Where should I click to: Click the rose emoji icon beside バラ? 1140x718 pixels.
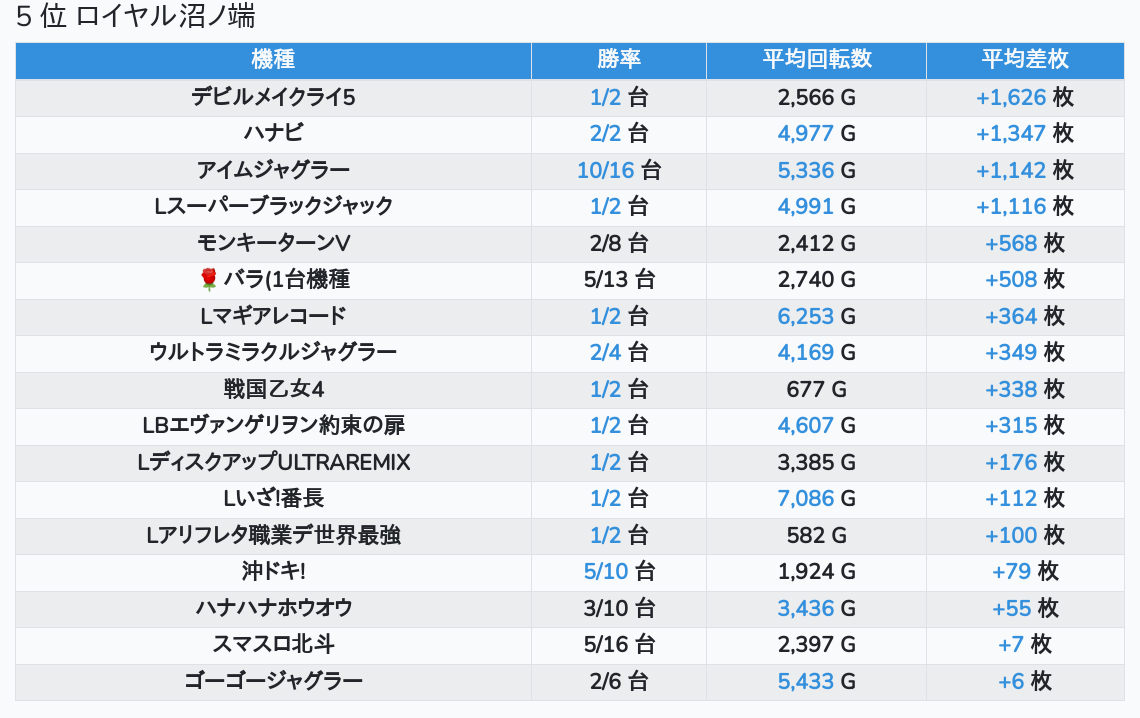[x=209, y=279]
